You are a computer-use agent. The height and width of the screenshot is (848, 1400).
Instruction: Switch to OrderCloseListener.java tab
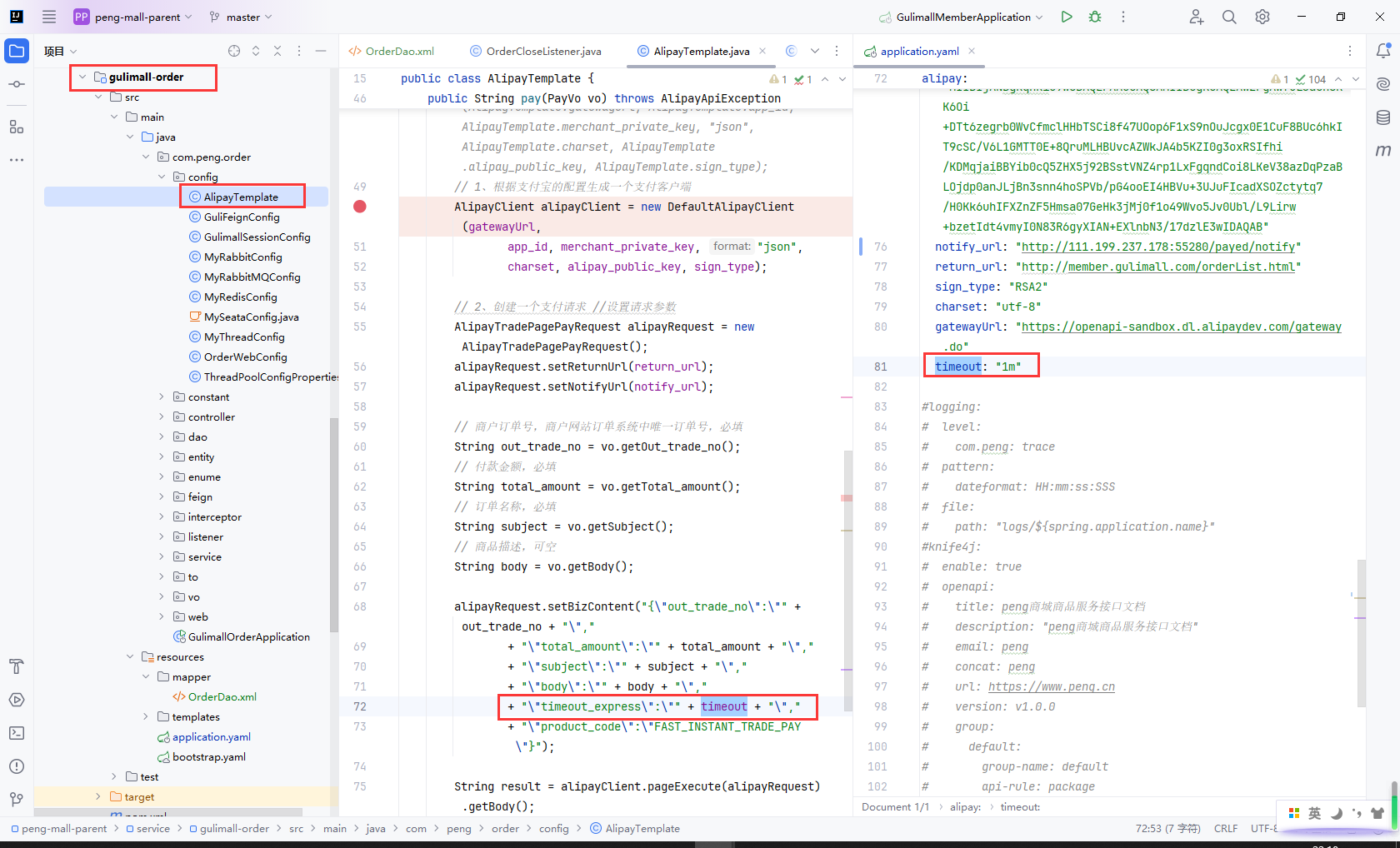click(536, 51)
